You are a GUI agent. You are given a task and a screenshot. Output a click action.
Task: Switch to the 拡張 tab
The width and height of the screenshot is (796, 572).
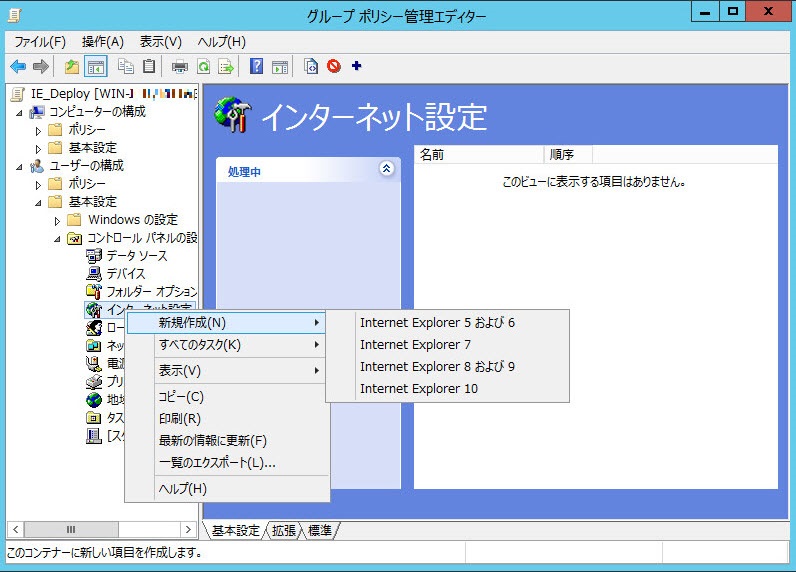(x=283, y=530)
